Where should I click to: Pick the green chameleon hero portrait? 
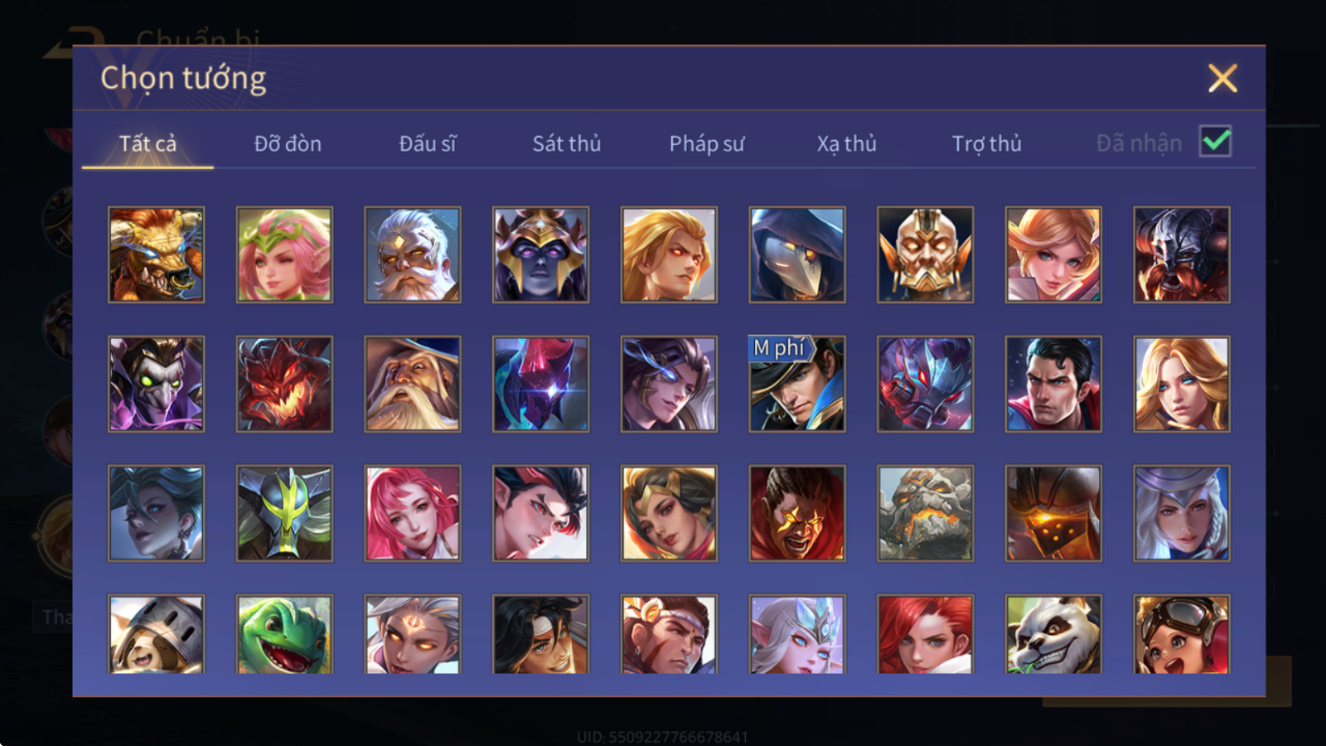pos(284,635)
